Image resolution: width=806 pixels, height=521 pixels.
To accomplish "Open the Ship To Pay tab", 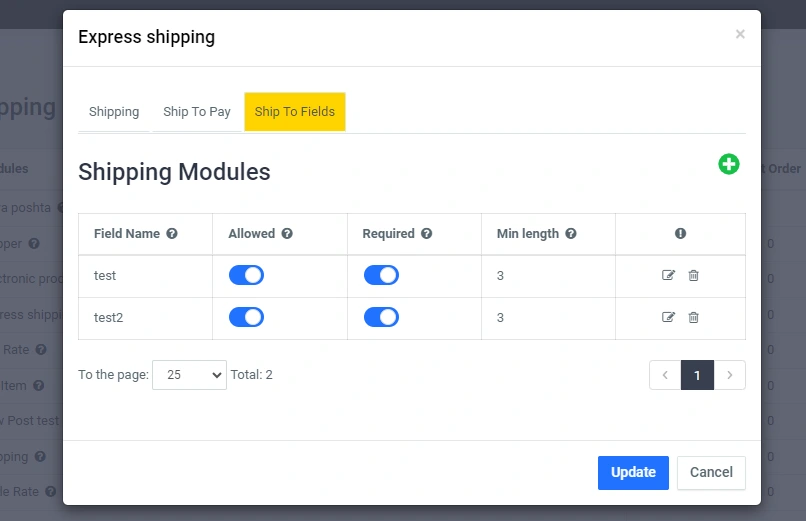I will (197, 112).
